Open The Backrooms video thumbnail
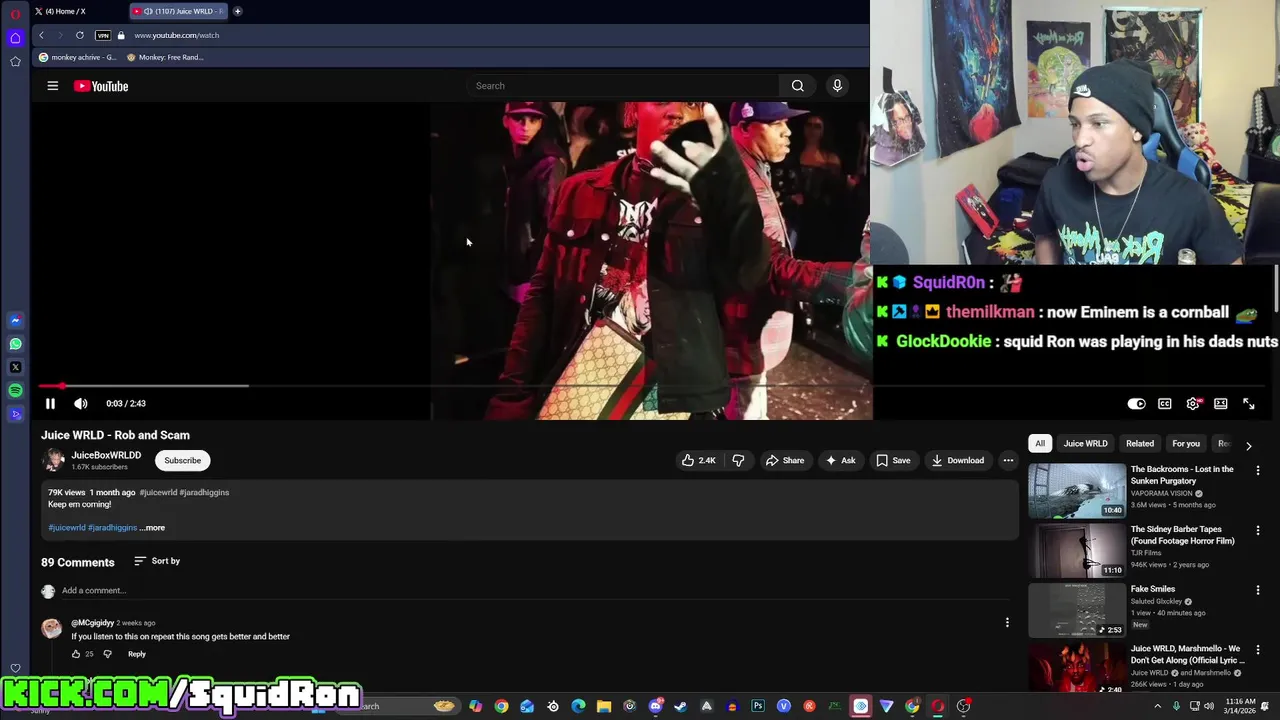The width and height of the screenshot is (1280, 720). coord(1077,490)
